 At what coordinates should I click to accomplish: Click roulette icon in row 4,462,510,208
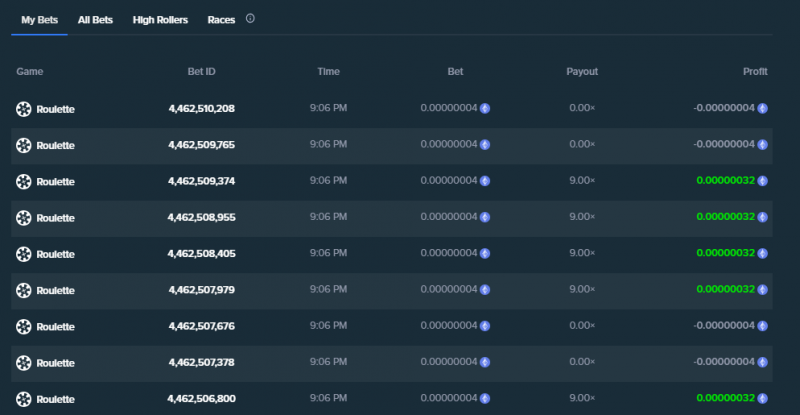click(23, 109)
